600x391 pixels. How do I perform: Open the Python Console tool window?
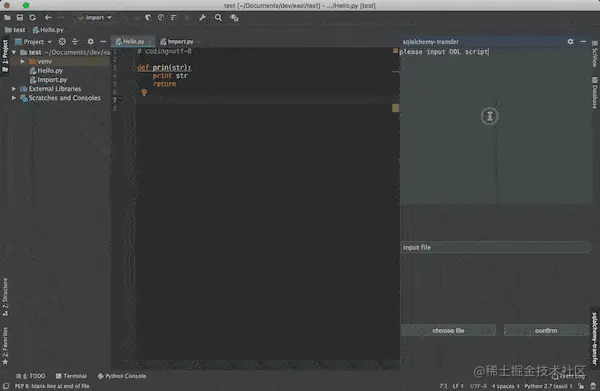[122, 376]
